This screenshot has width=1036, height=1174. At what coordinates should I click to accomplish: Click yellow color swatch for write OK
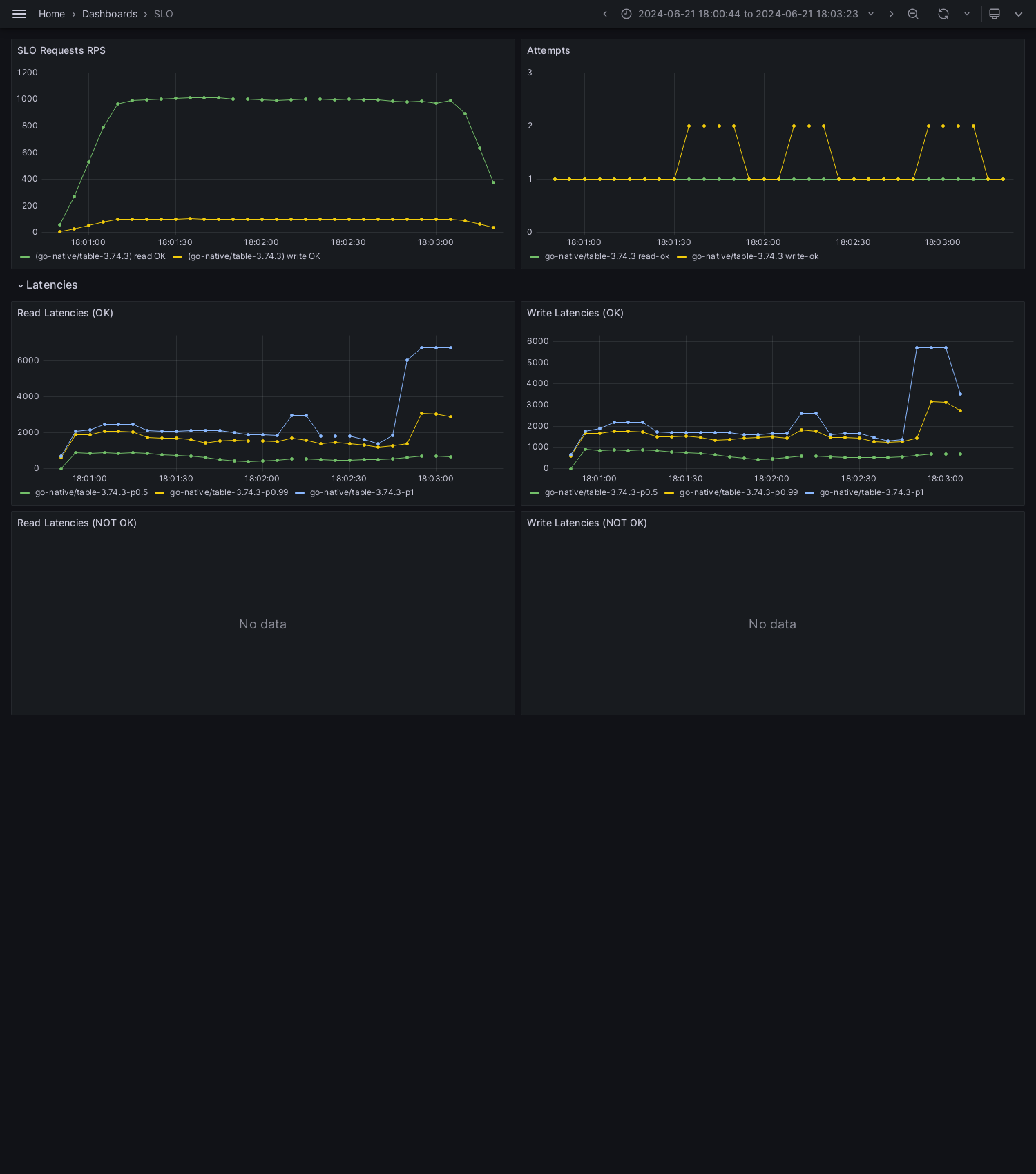click(178, 257)
